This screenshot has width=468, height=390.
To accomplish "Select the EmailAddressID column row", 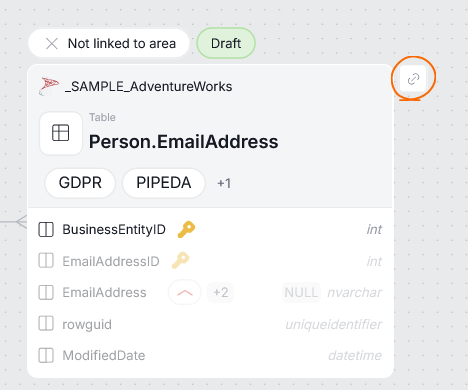I will tap(210, 261).
